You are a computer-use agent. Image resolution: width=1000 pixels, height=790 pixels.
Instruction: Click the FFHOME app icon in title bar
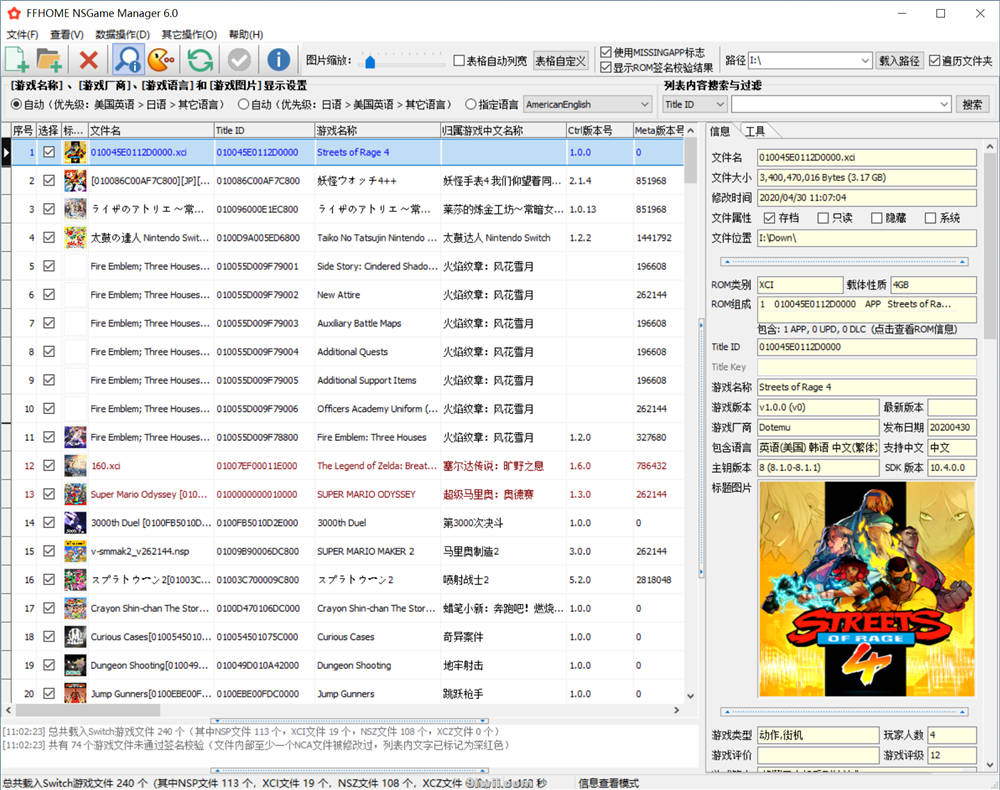click(14, 13)
